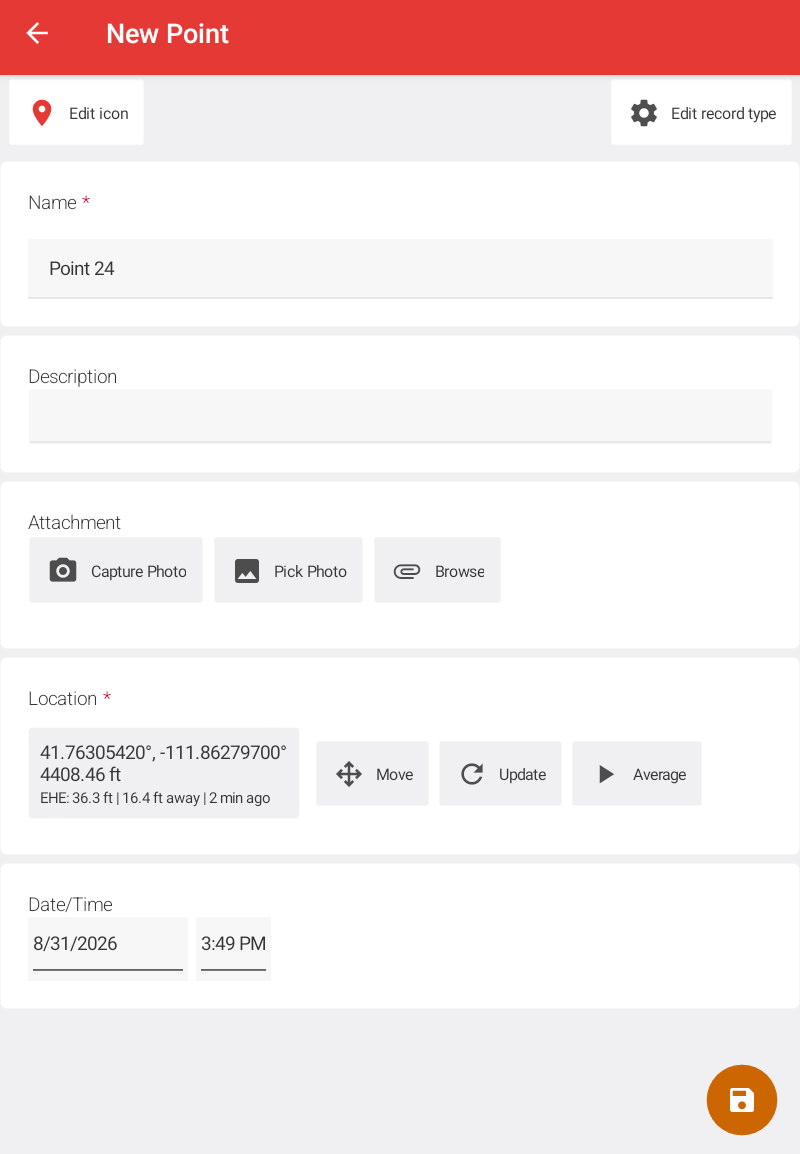This screenshot has width=800, height=1154.
Task: Tap the paperclip Browse icon
Action: click(406, 571)
